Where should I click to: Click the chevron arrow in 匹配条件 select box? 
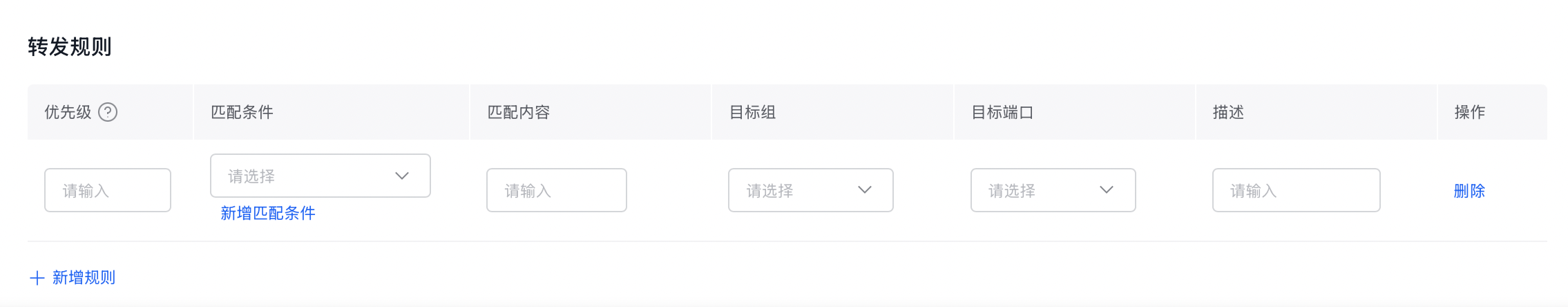(x=402, y=176)
